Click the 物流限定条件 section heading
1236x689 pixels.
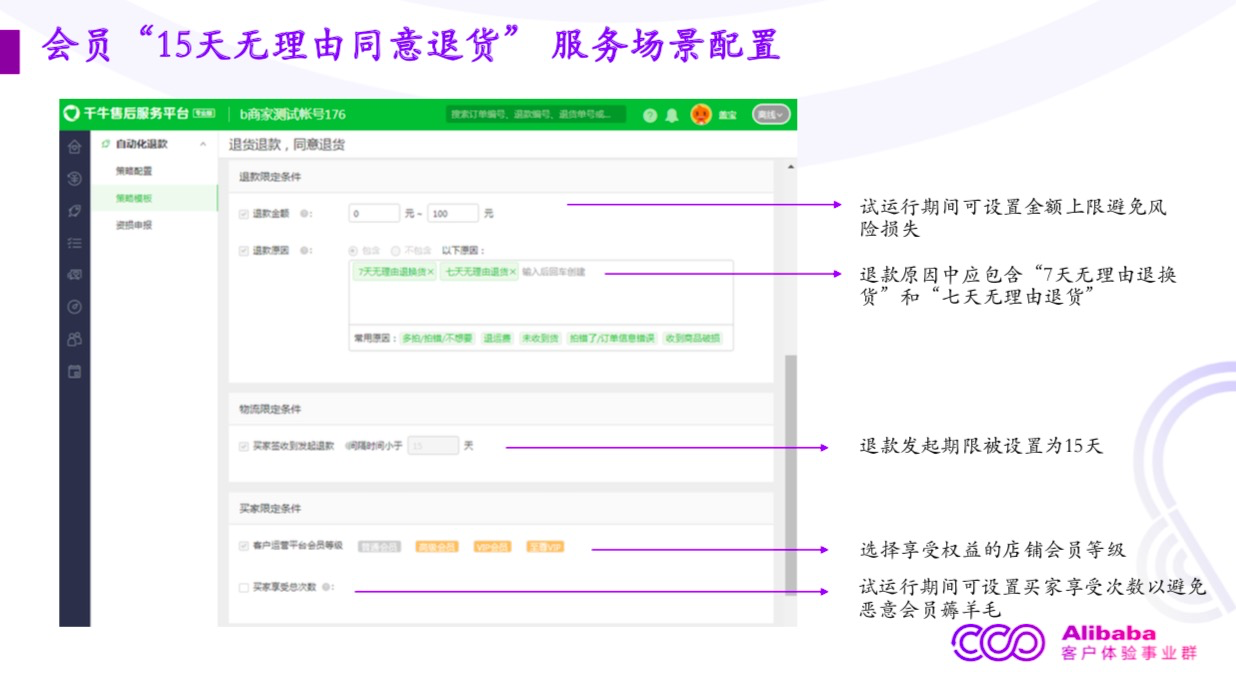269,410
